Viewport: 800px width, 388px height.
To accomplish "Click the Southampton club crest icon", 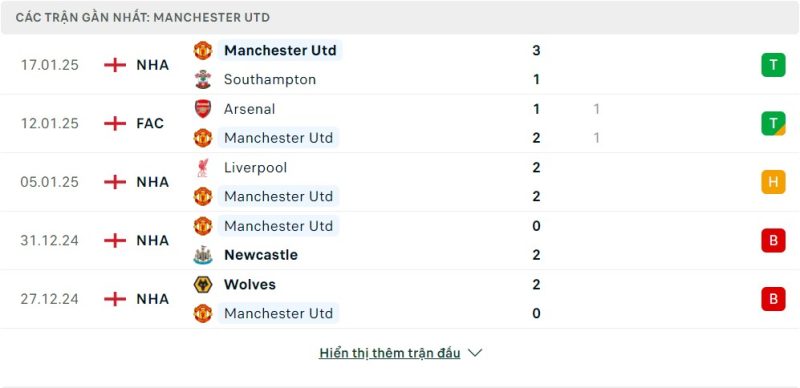I will [x=203, y=80].
